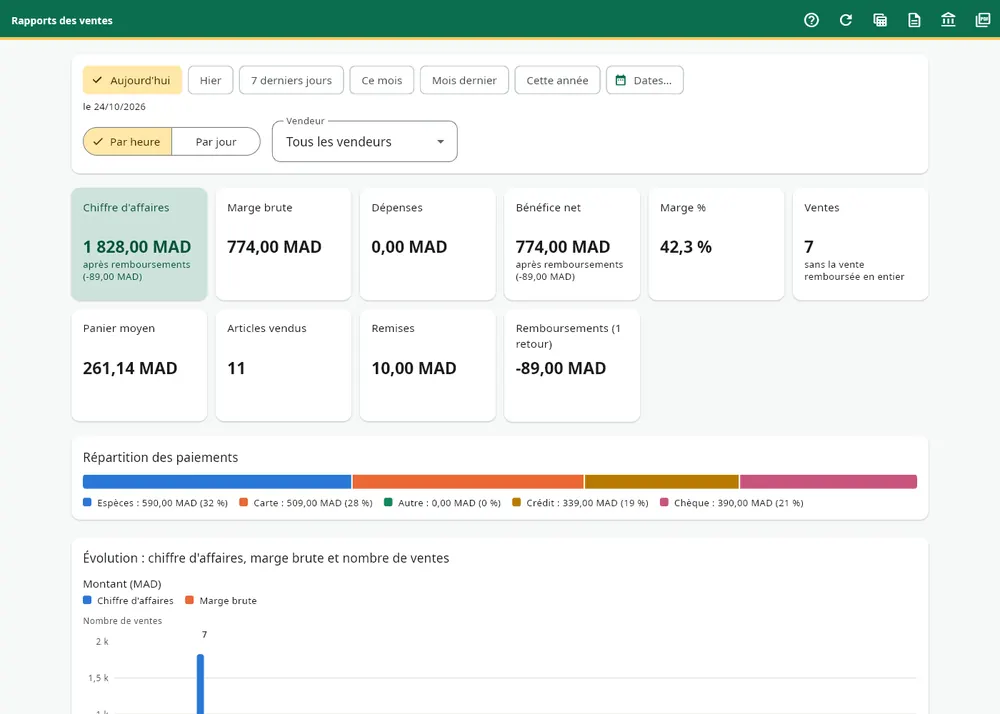Click the Mois dernier button
The height and width of the screenshot is (714, 1000).
point(464,80)
